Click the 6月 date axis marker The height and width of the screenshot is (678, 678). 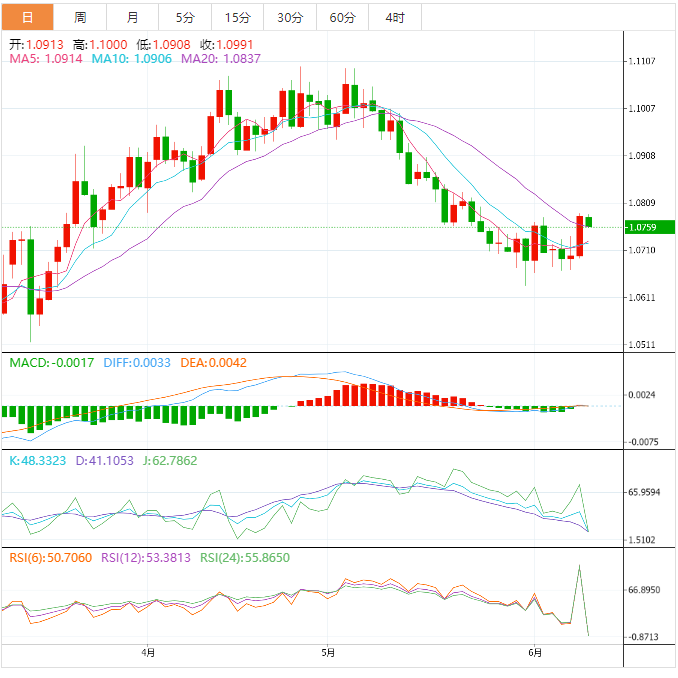tap(535, 653)
